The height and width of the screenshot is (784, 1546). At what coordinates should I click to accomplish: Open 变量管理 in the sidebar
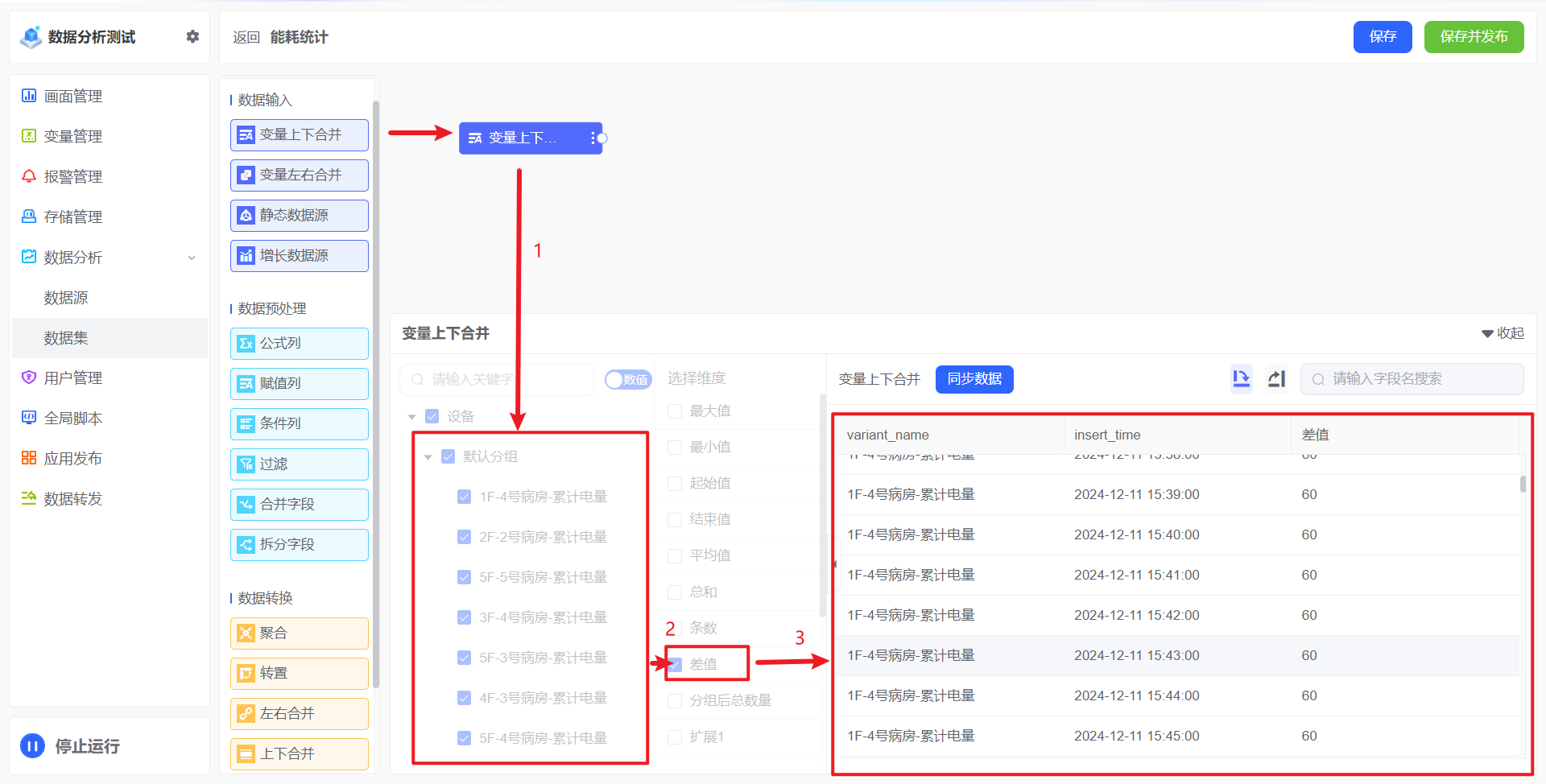pyautogui.click(x=72, y=137)
